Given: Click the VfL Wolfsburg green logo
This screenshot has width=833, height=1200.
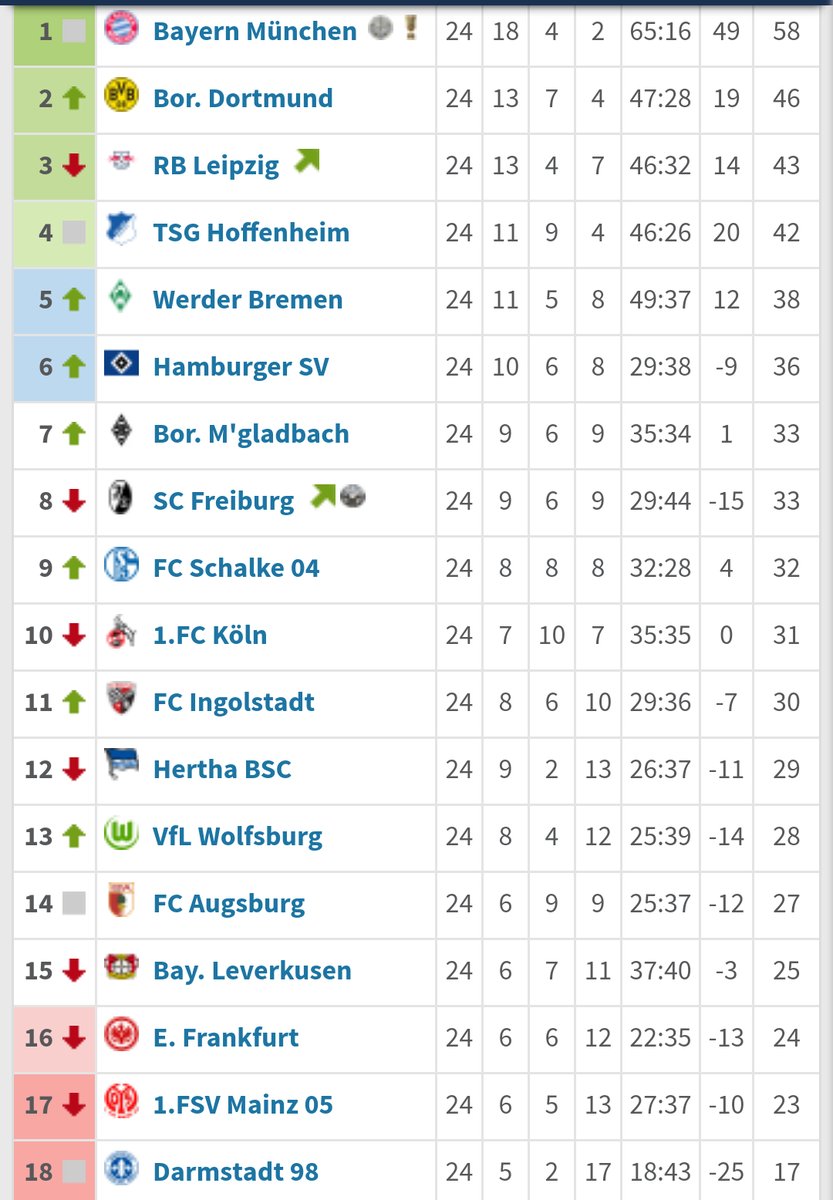Looking at the screenshot, I should 121,834.
